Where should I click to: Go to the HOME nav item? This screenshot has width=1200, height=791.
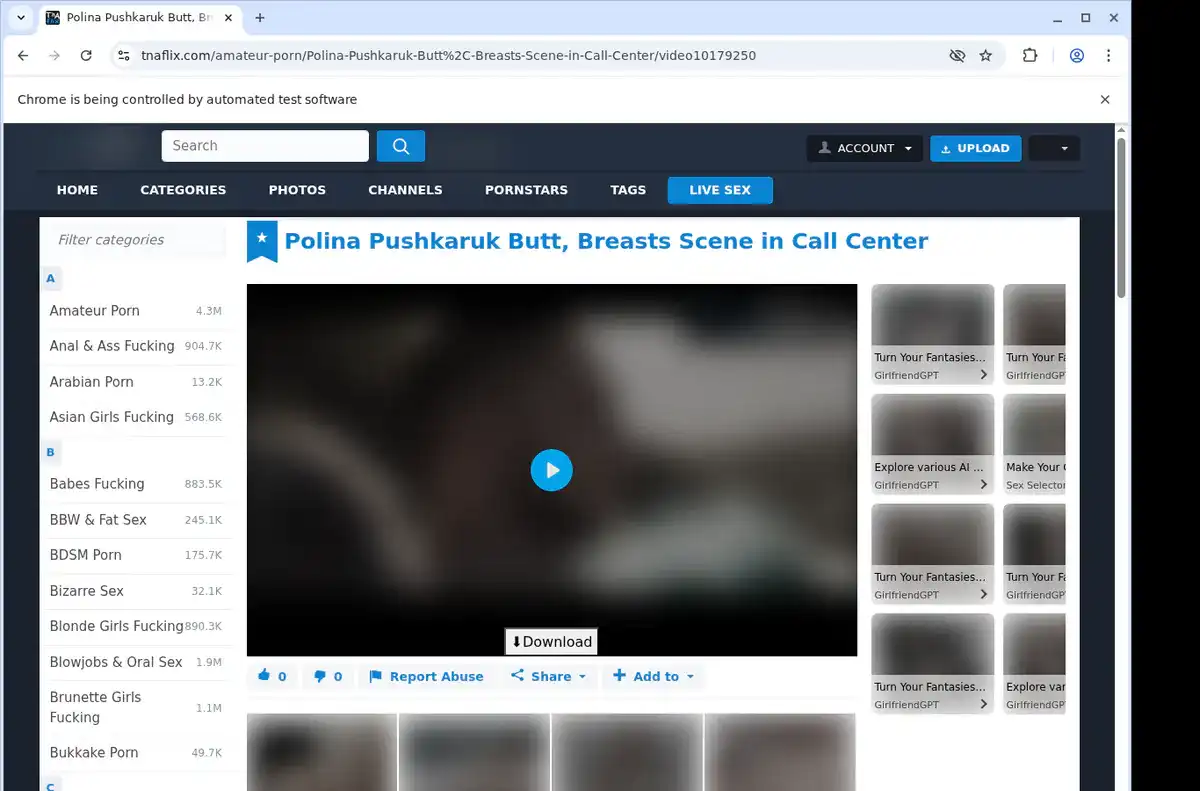(77, 190)
